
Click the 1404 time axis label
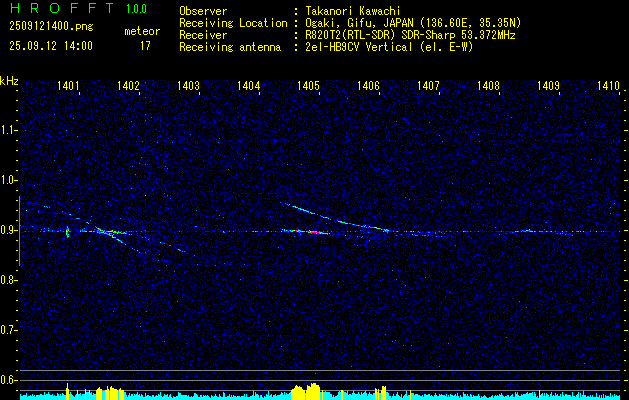coord(248,85)
